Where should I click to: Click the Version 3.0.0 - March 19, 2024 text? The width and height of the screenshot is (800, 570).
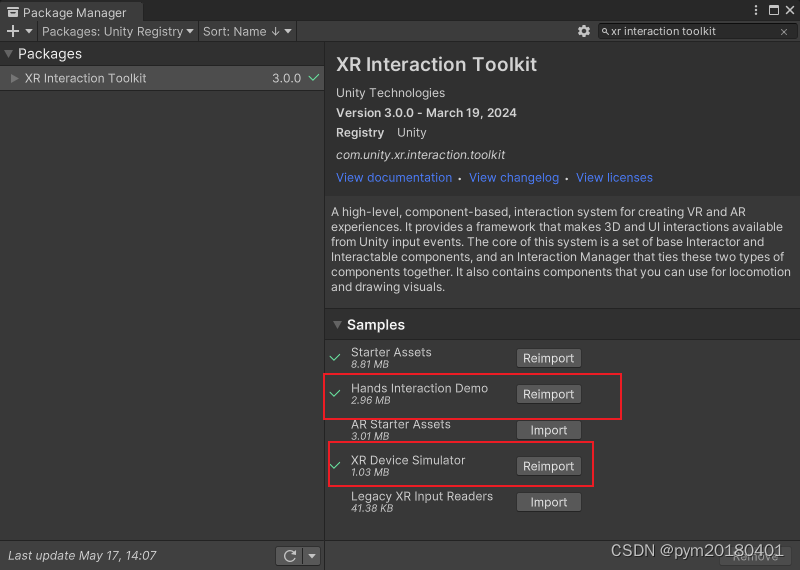pyautogui.click(x=426, y=113)
